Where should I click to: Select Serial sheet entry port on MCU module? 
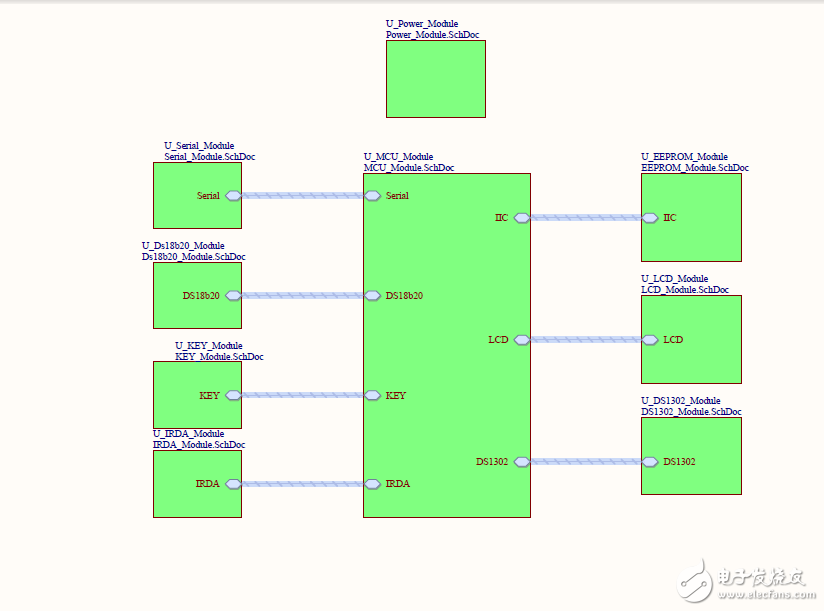point(372,195)
